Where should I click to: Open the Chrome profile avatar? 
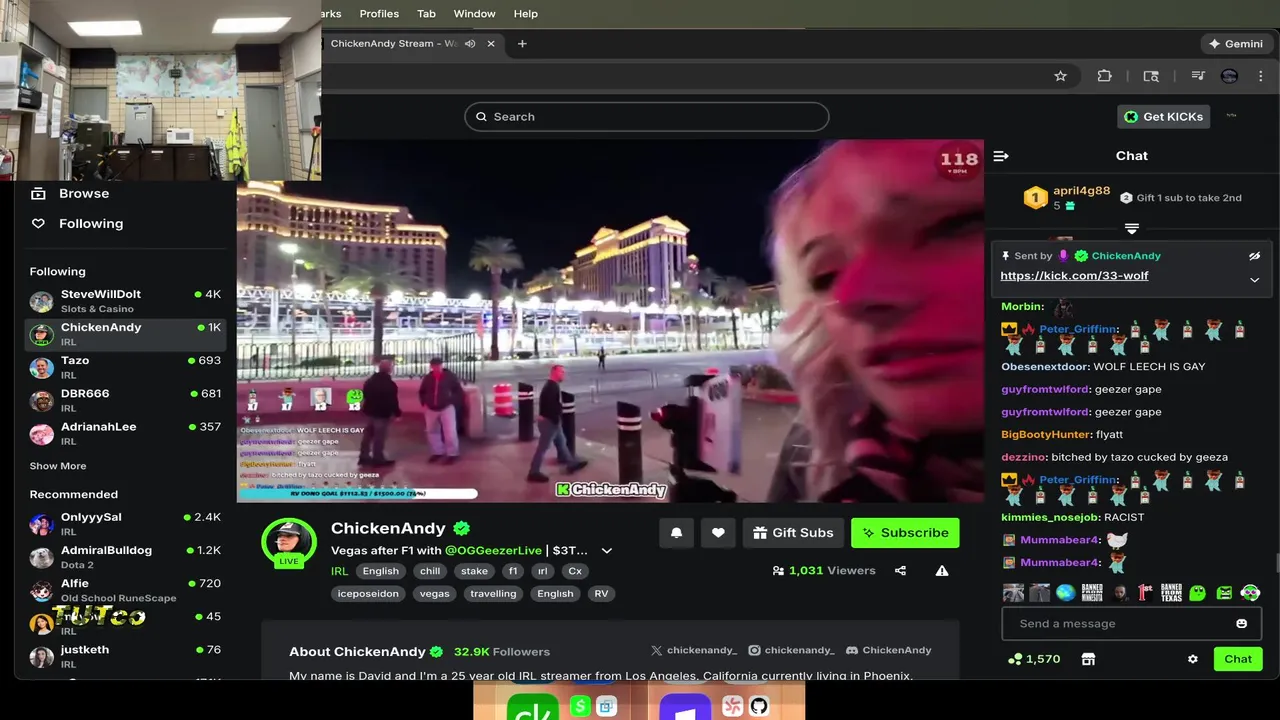(x=1229, y=76)
